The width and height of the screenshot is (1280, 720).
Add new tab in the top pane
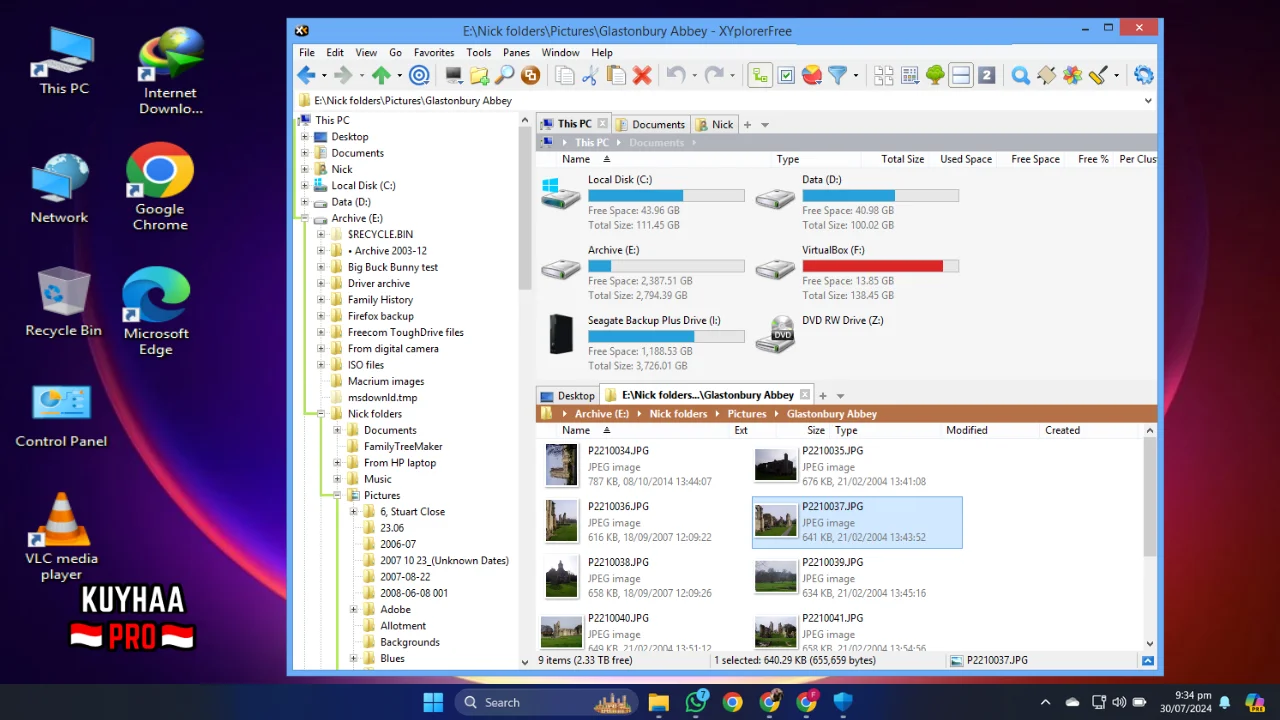747,125
